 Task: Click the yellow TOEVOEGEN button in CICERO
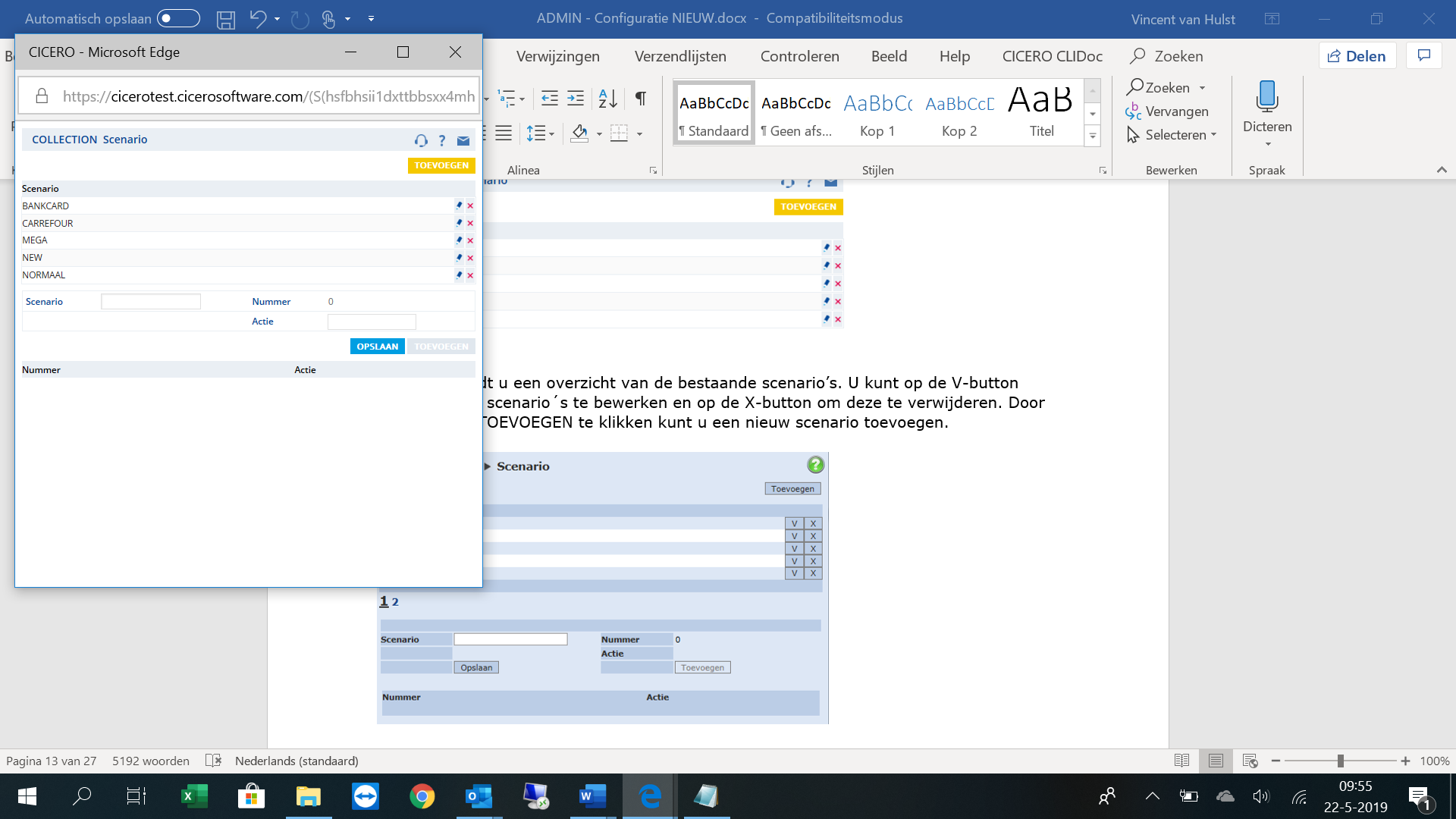tap(441, 165)
